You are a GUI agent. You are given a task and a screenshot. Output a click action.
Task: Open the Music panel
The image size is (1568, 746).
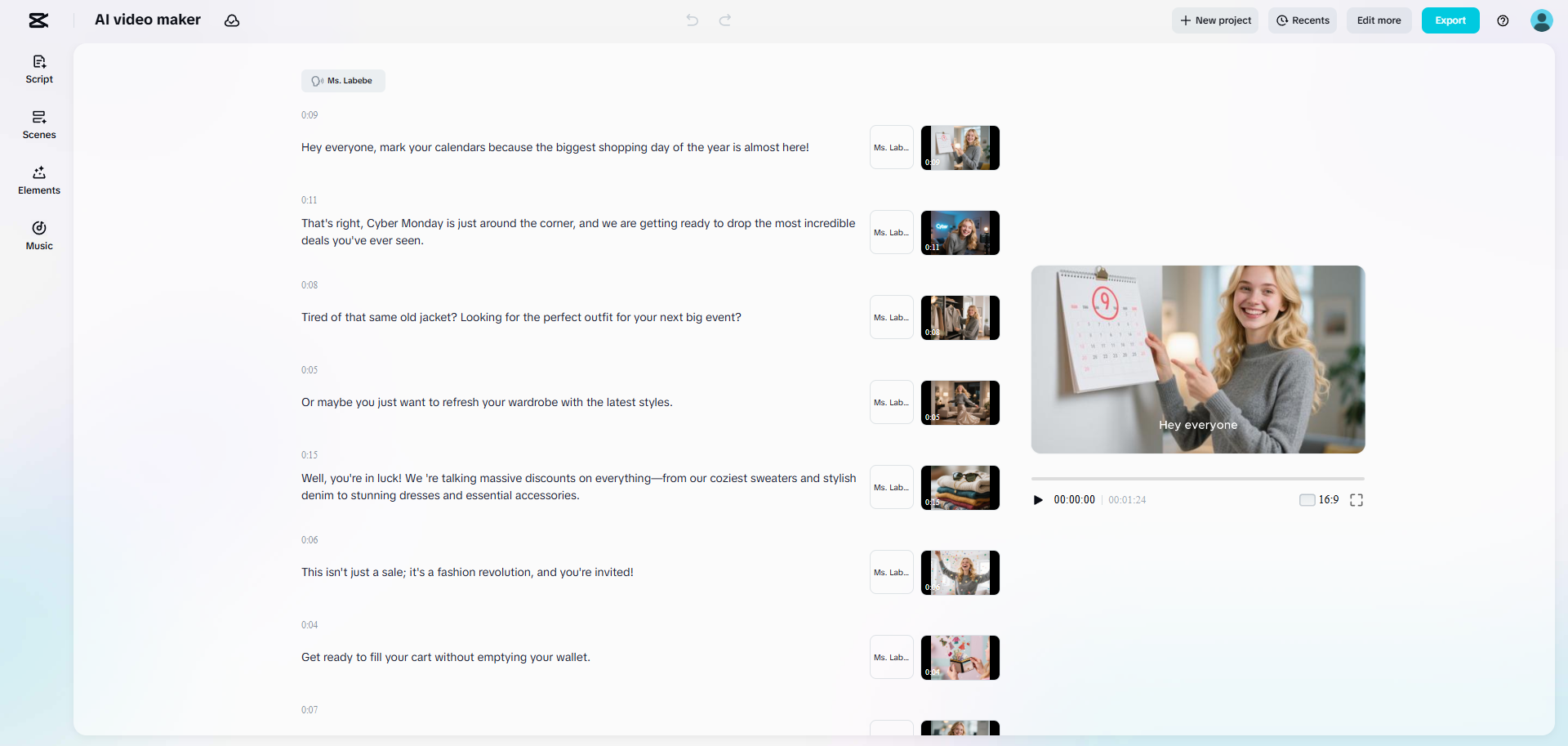(39, 236)
